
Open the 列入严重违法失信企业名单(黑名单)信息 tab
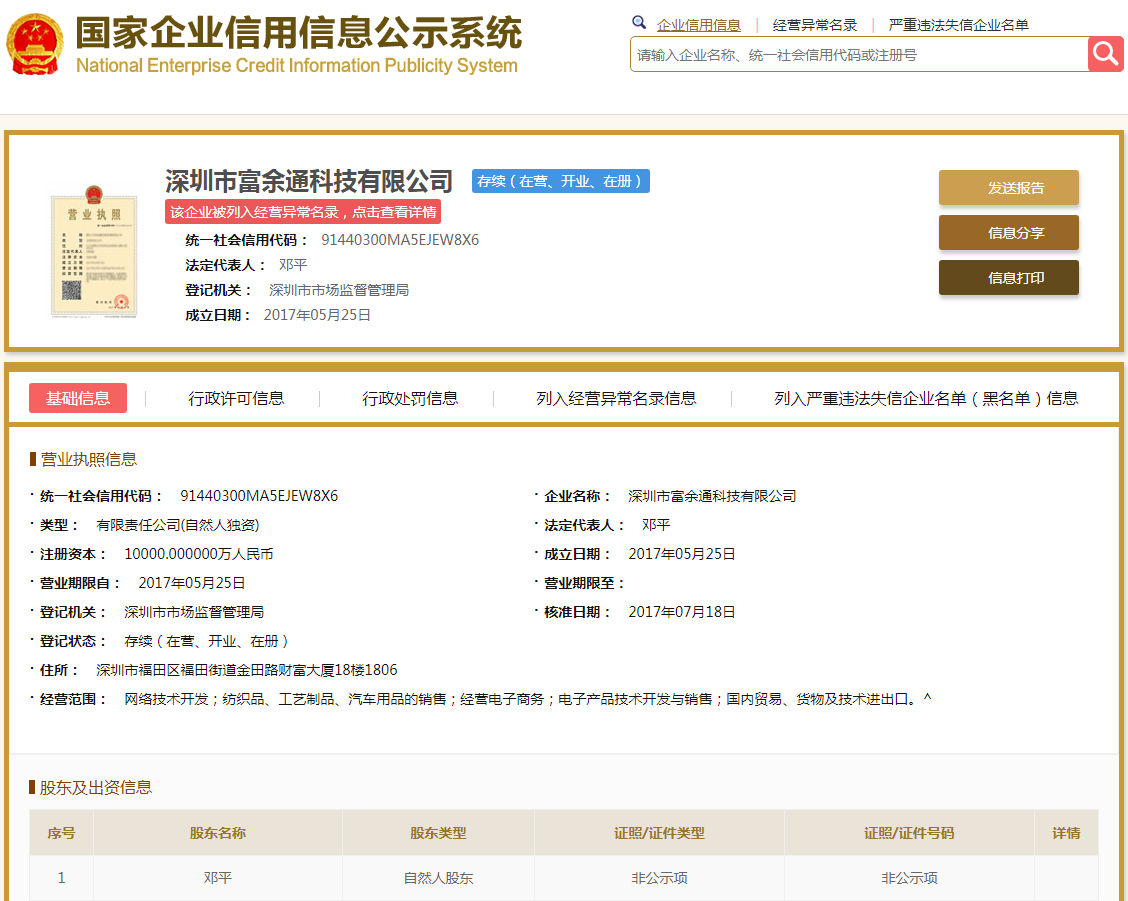pos(926,398)
